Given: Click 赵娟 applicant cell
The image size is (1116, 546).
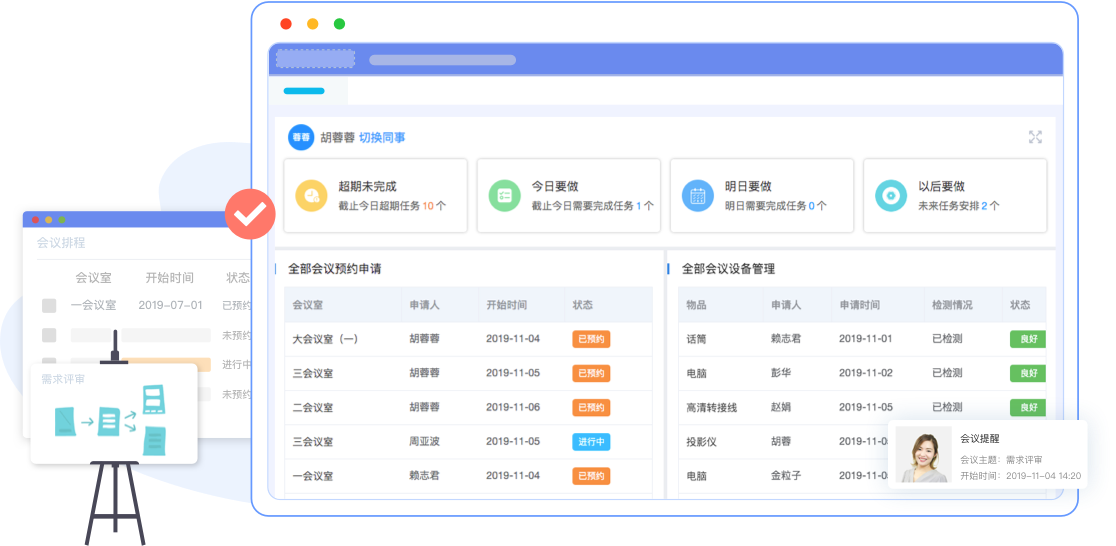Looking at the screenshot, I should click(x=781, y=408).
